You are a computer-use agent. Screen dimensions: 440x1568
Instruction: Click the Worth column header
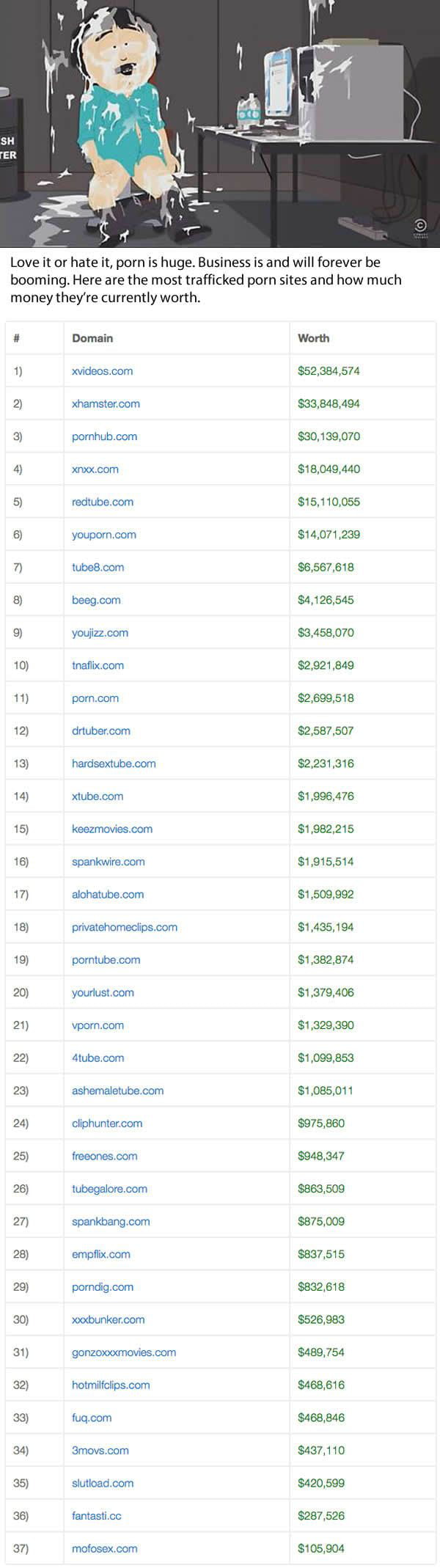(x=313, y=338)
